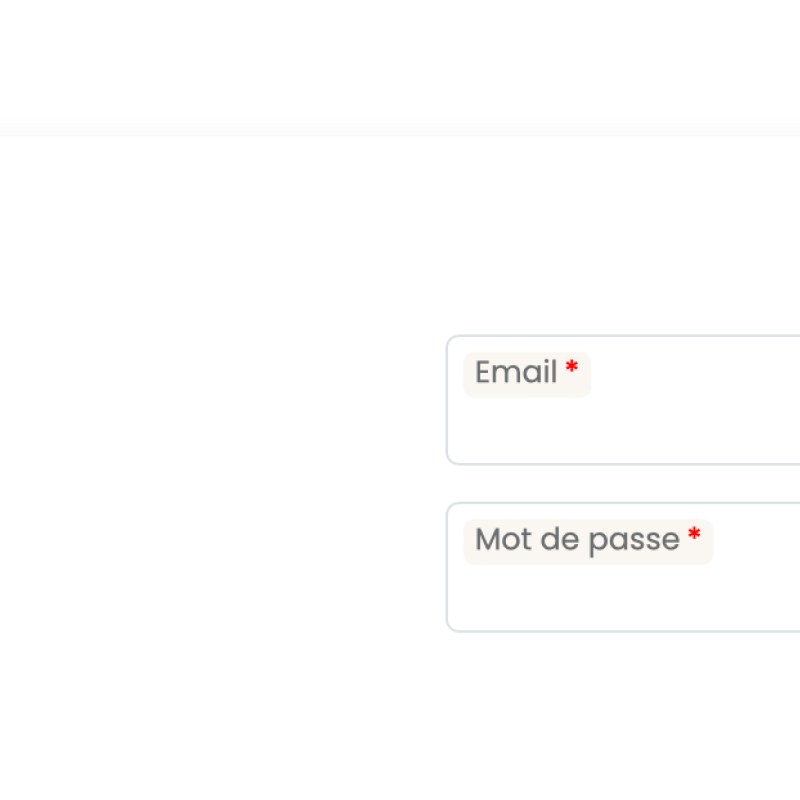The height and width of the screenshot is (800, 800).
Task: Click the red asterisk beside Email
Action: [x=571, y=368]
